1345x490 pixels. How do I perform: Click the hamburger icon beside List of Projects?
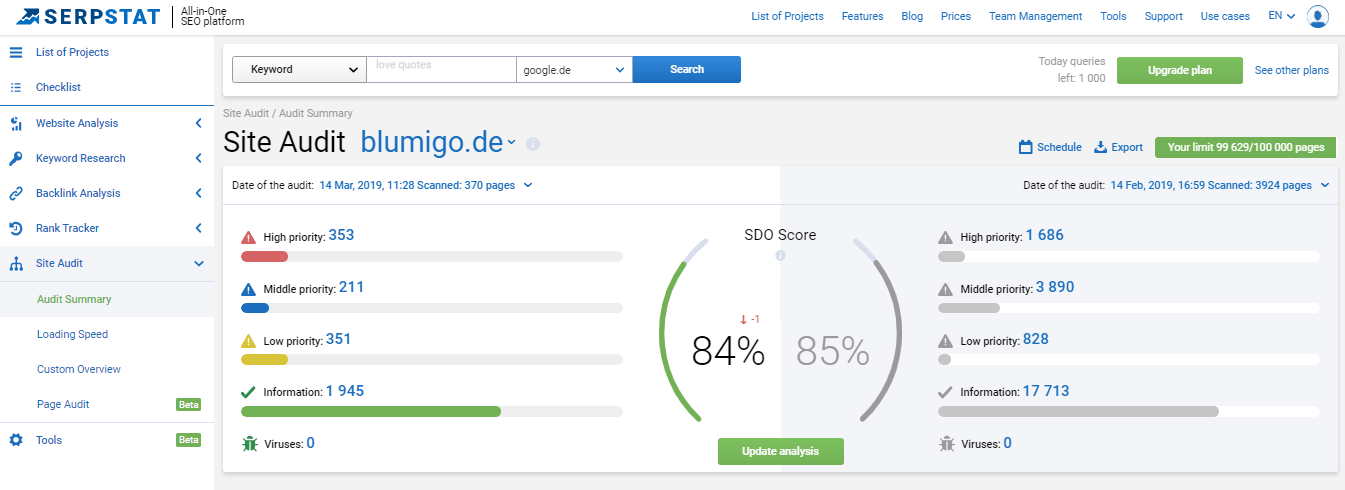(16, 52)
